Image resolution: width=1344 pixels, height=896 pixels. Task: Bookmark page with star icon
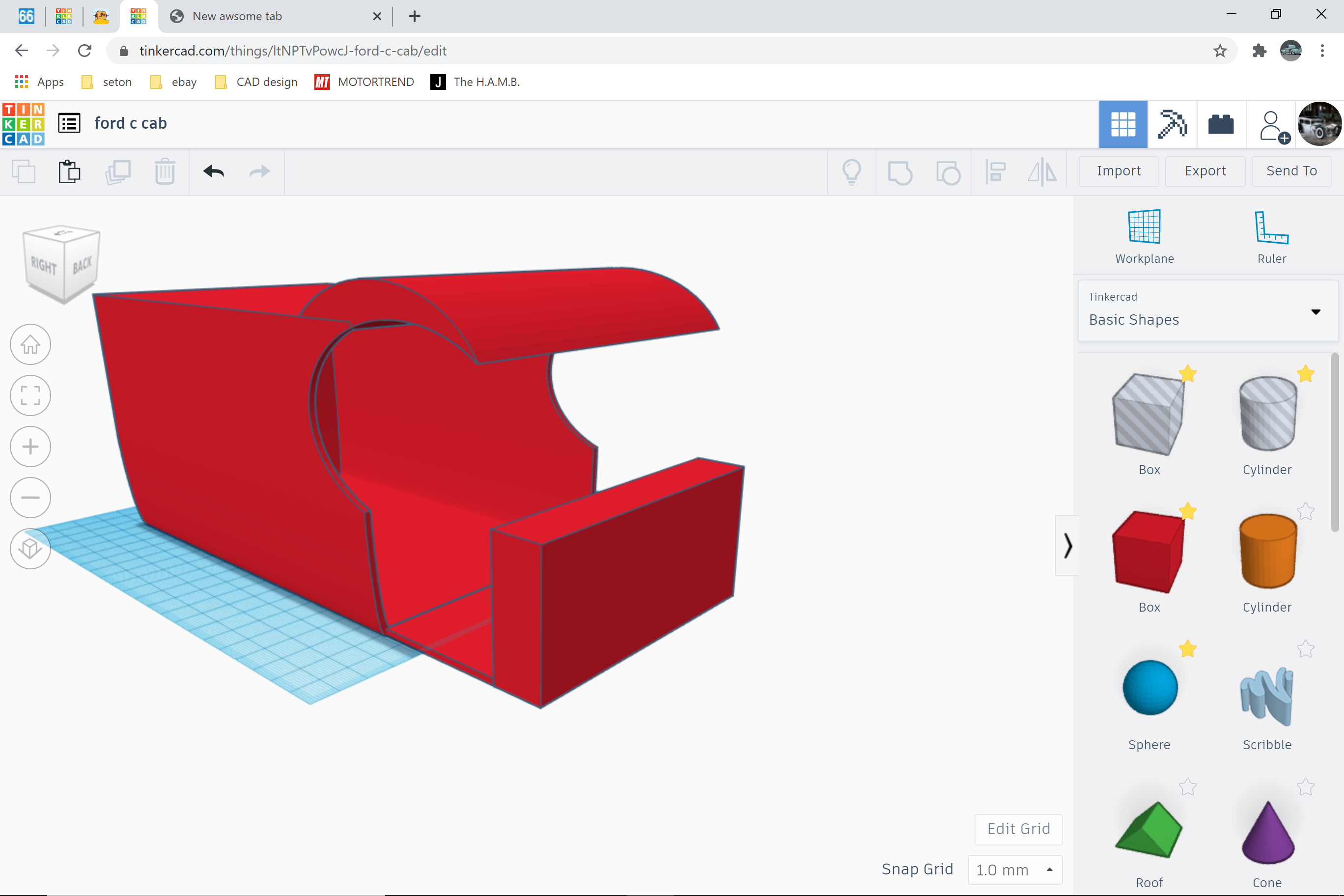point(1220,51)
